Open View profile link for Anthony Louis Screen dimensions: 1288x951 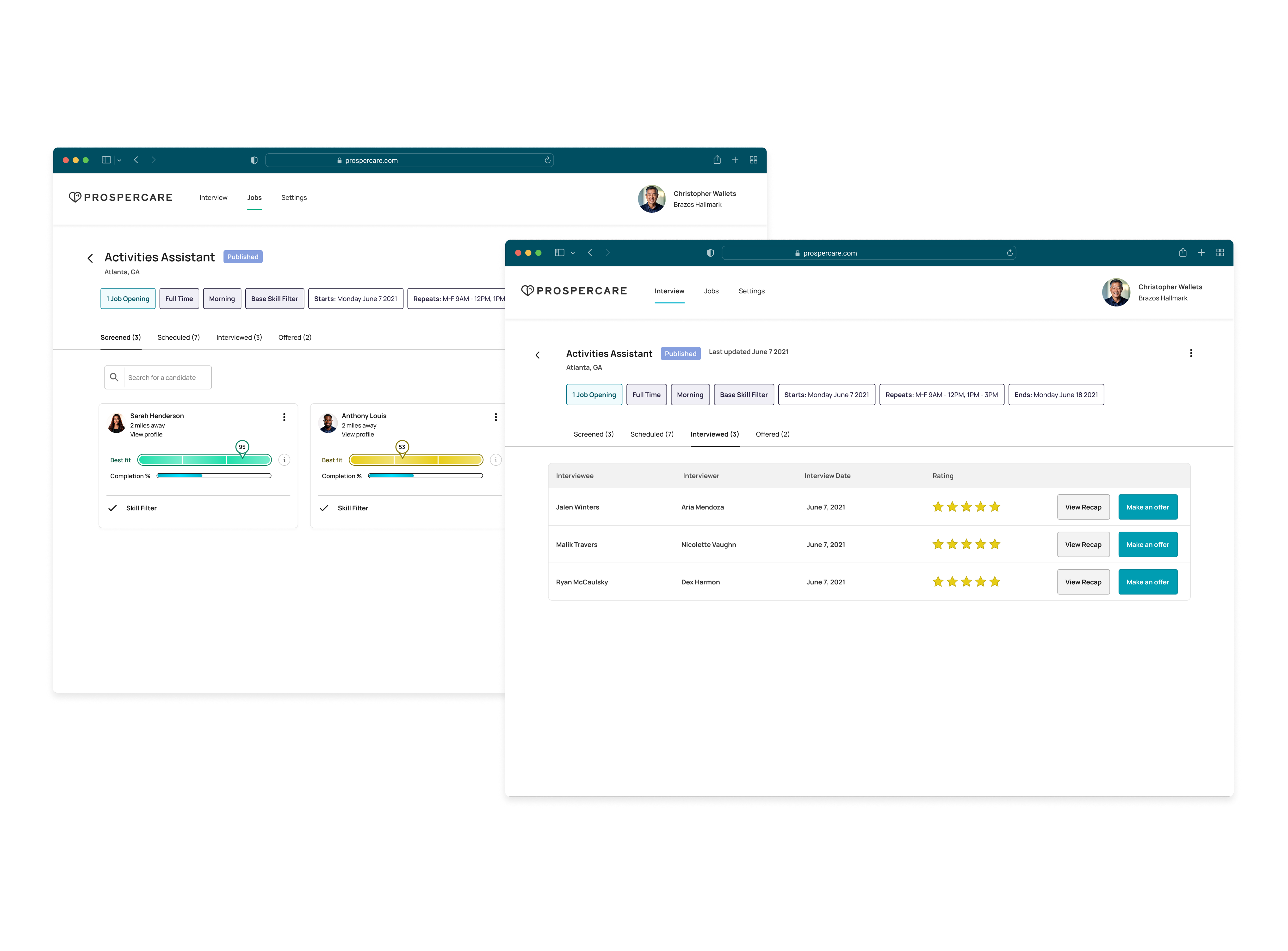click(358, 435)
